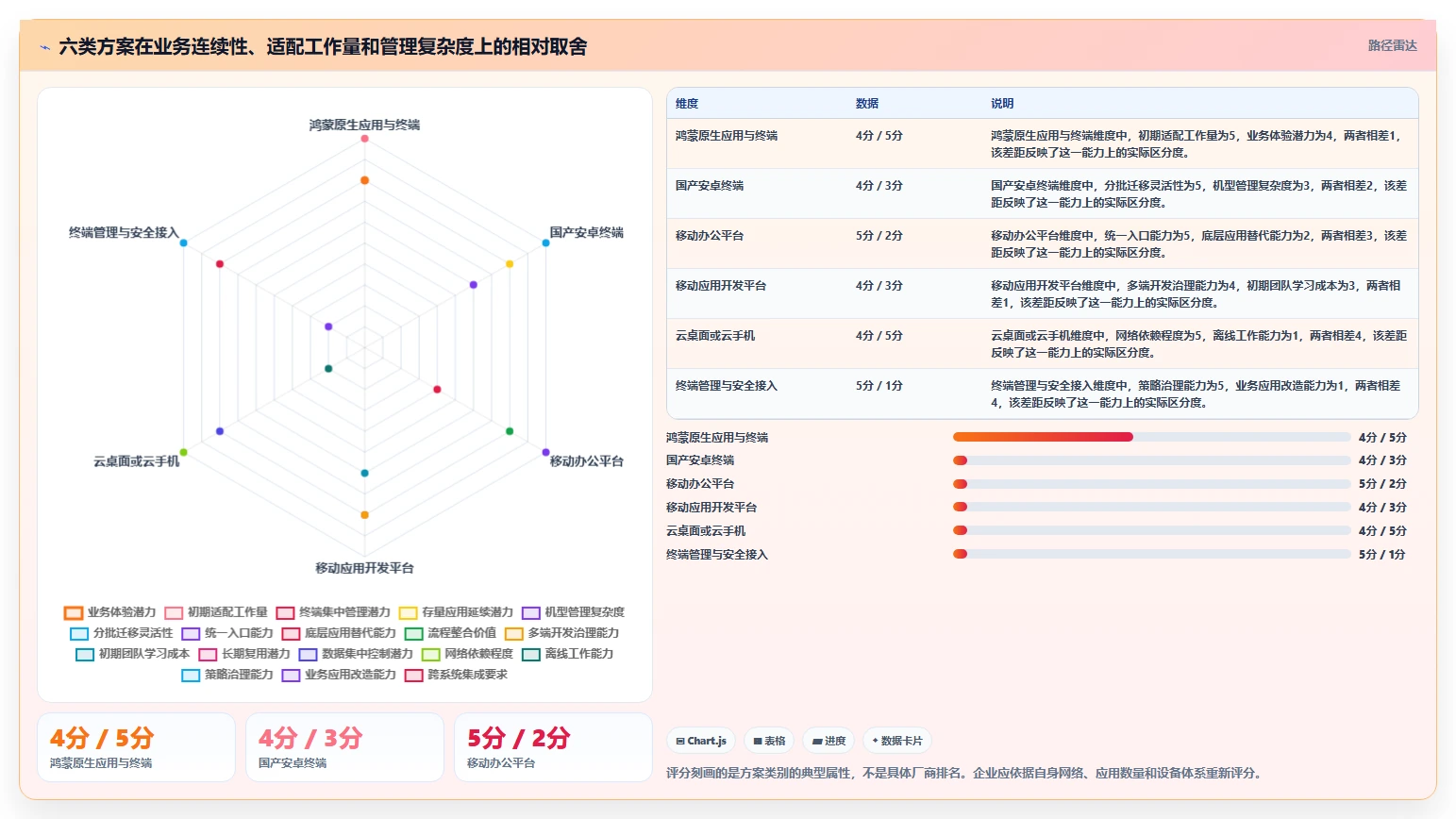Click the teal point on 移动应用开发平台 axis
Image resolution: width=1456 pixels, height=819 pixels.
tap(364, 473)
